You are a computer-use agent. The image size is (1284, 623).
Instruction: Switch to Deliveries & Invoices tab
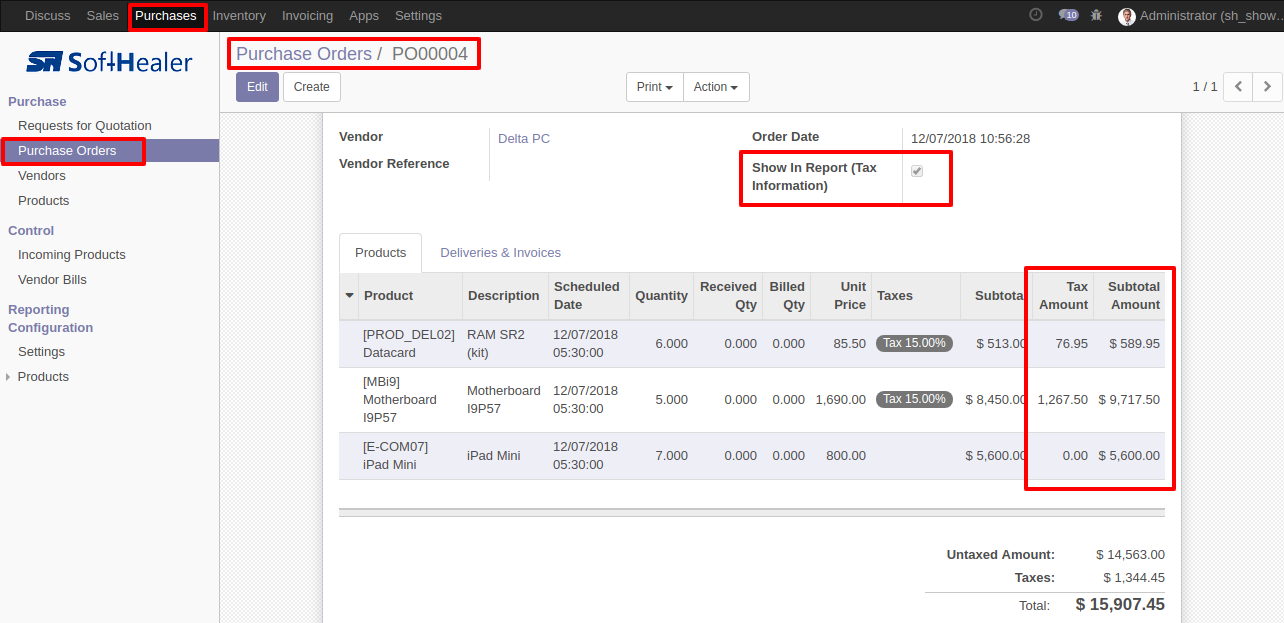tap(500, 253)
